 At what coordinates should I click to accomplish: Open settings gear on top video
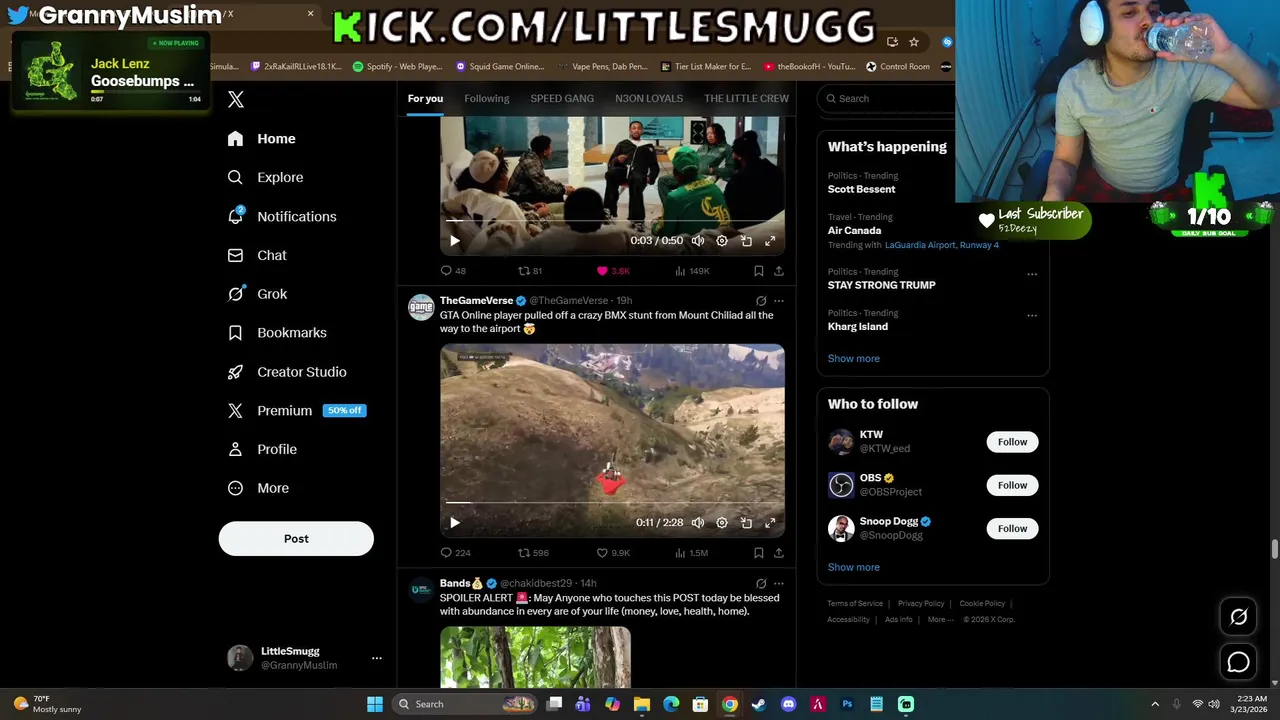click(722, 241)
